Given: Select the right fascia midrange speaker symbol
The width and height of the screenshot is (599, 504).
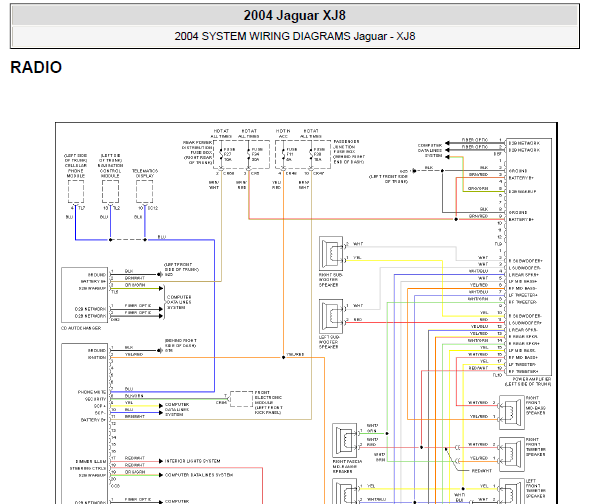Looking at the screenshot, I should coord(345,440).
